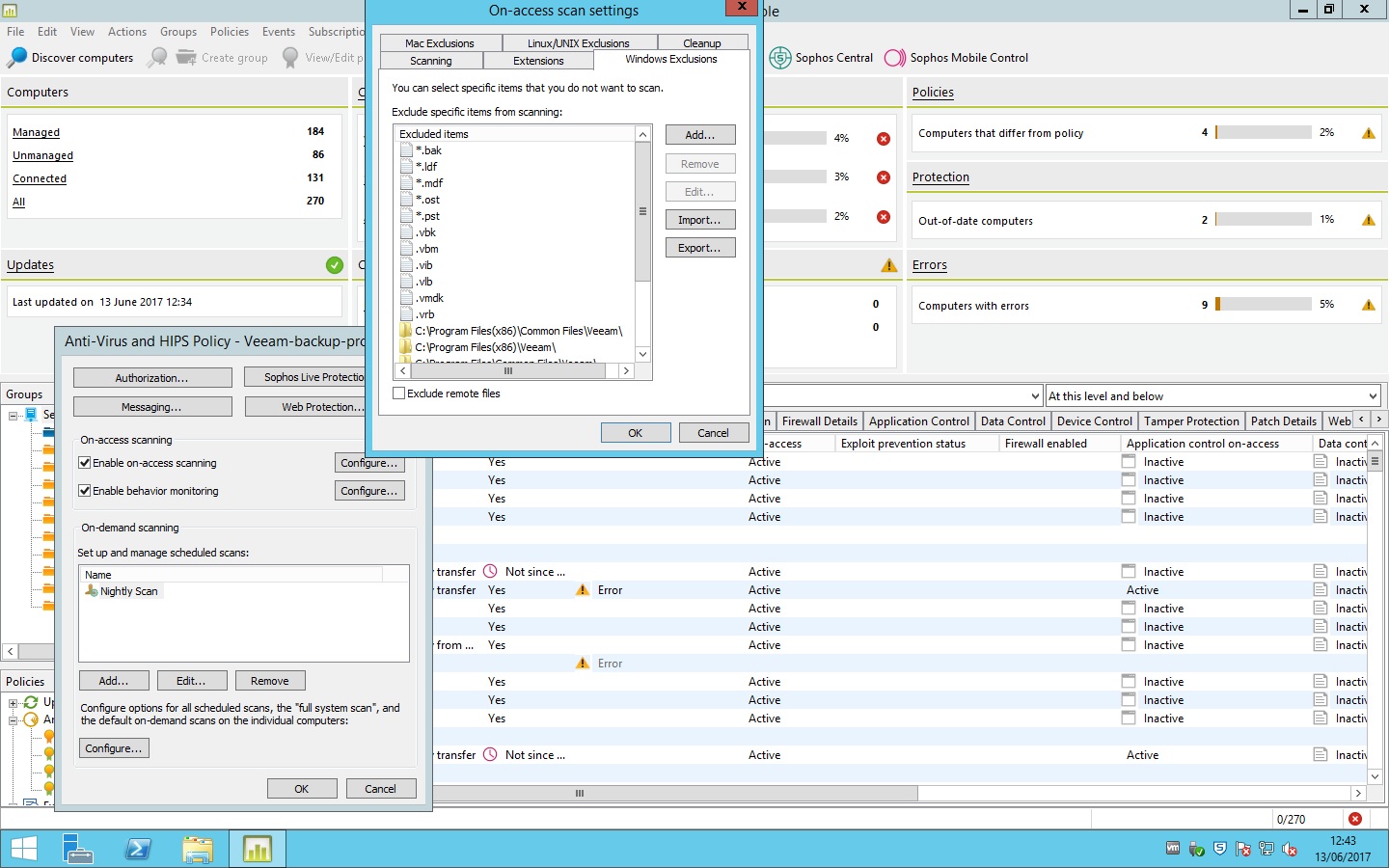This screenshot has height=868, width=1389.
Task: Switch to the Mac Exclusions tab
Action: click(x=440, y=43)
